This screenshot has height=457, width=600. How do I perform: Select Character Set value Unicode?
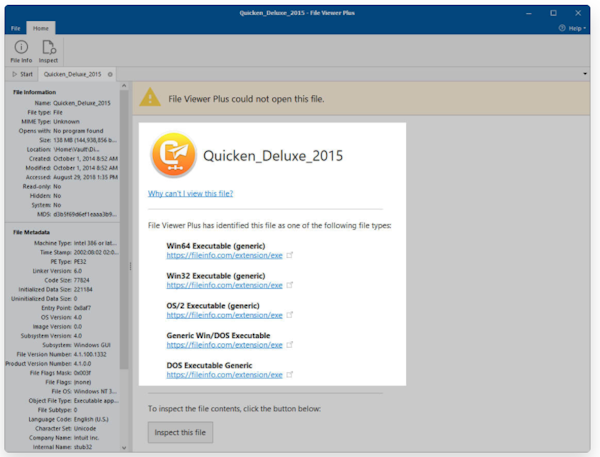tap(85, 429)
